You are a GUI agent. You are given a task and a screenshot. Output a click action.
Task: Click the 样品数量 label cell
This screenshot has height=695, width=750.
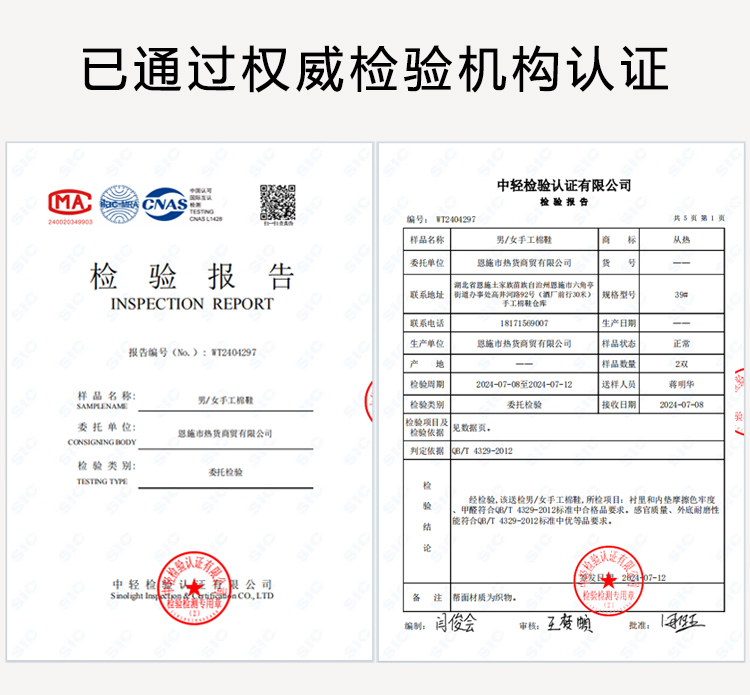click(619, 364)
